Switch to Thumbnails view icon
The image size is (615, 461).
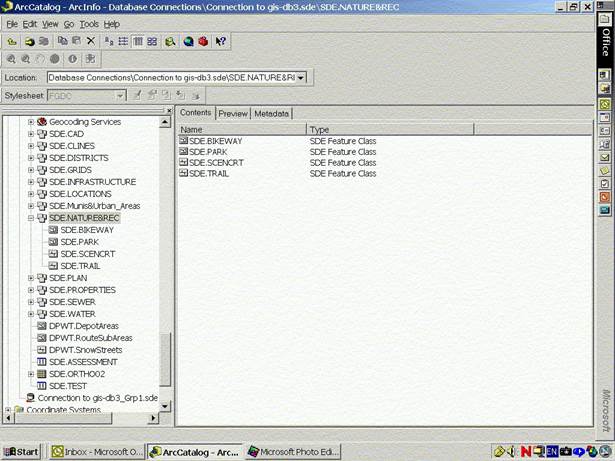[x=152, y=41]
